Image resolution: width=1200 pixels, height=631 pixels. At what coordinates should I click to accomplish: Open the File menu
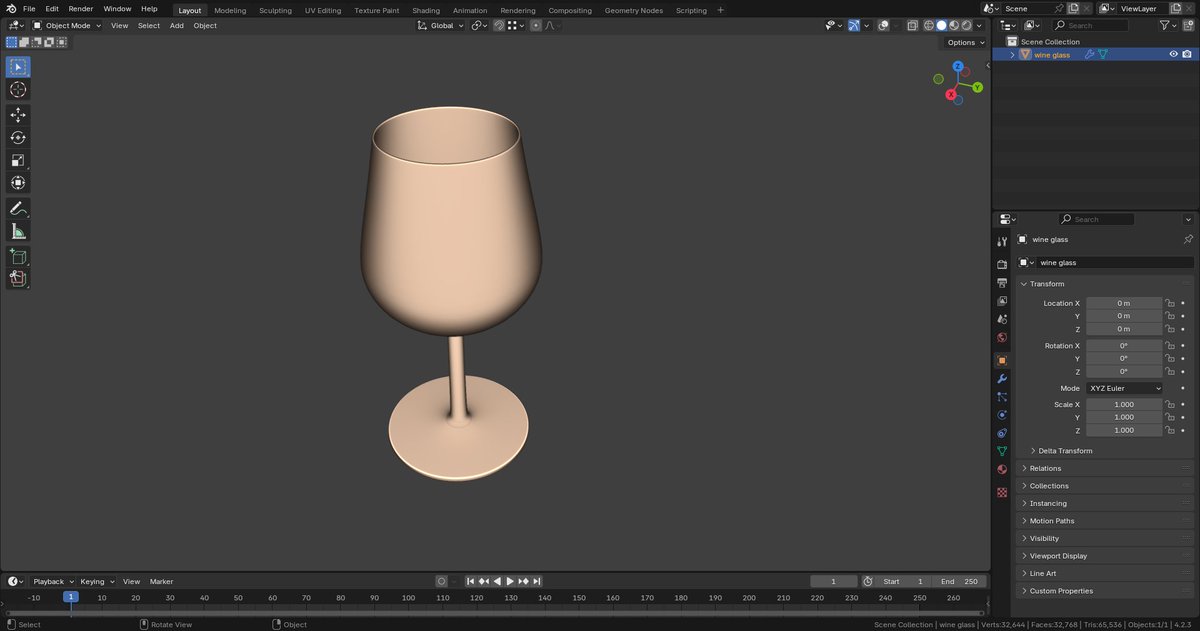pos(29,9)
